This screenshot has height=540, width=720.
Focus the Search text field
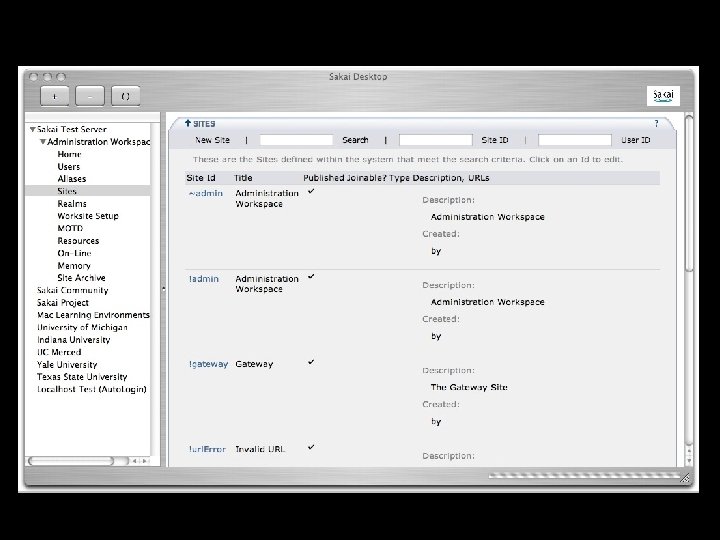296,140
